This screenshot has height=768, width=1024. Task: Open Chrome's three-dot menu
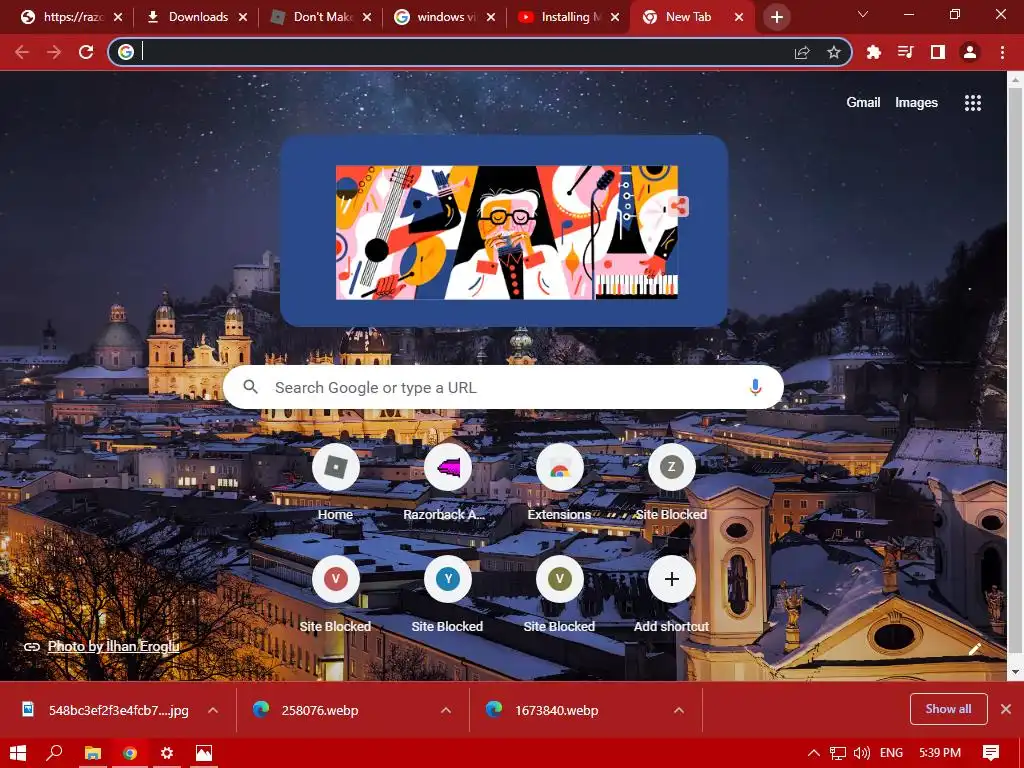pyautogui.click(x=1002, y=52)
